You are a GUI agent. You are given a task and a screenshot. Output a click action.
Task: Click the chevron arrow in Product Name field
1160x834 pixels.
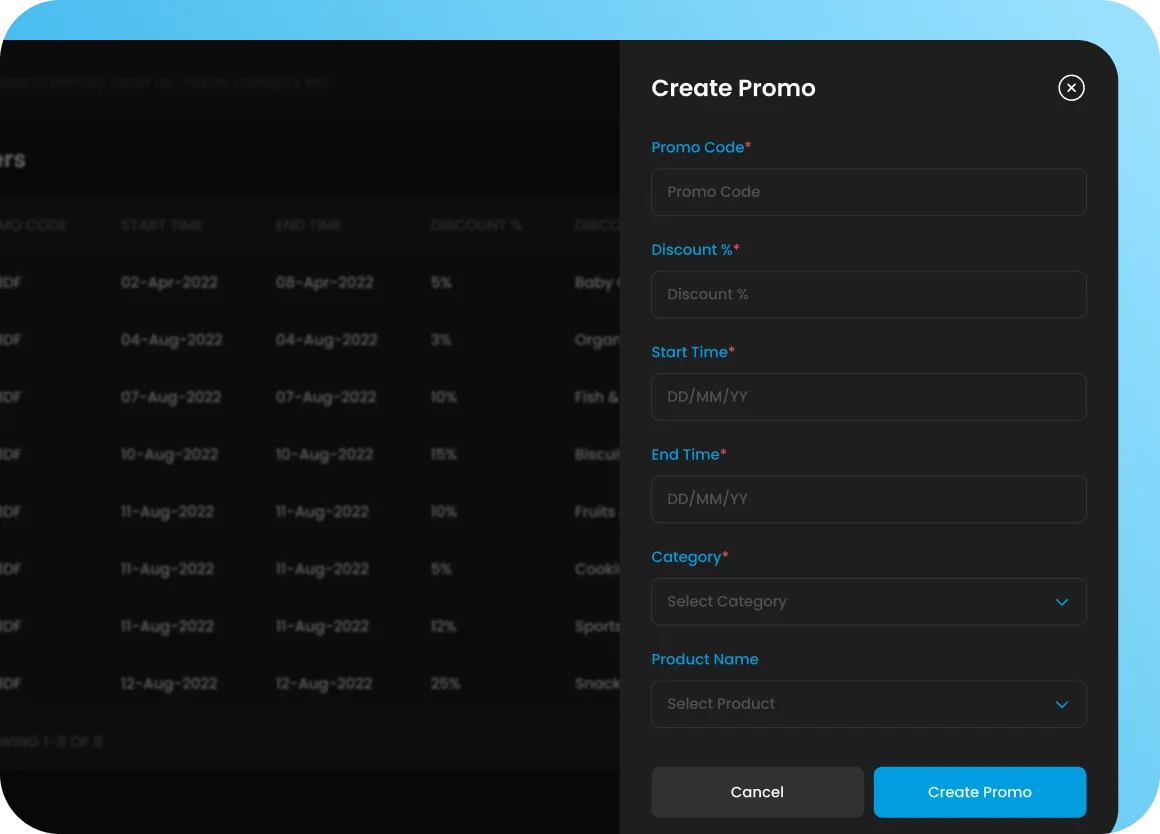point(1062,704)
